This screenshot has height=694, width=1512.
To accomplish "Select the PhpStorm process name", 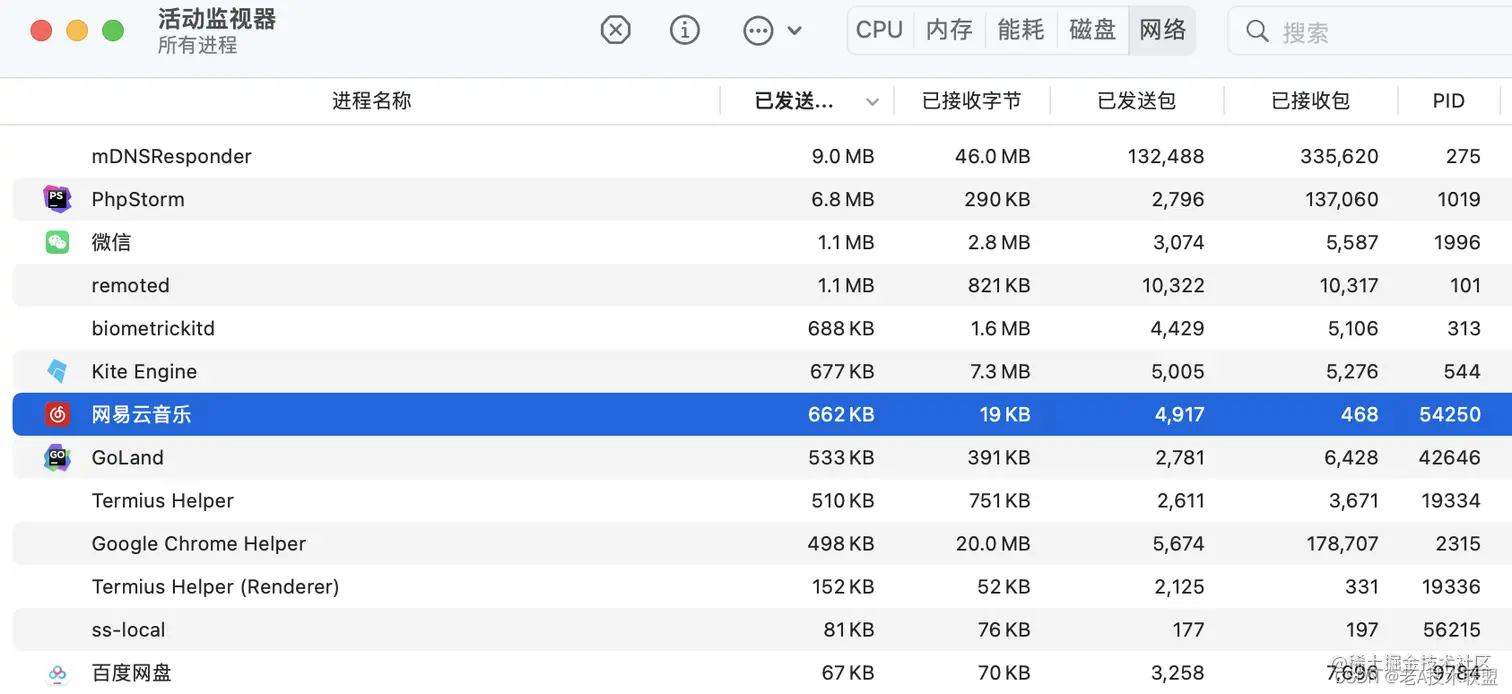I will (x=138, y=199).
